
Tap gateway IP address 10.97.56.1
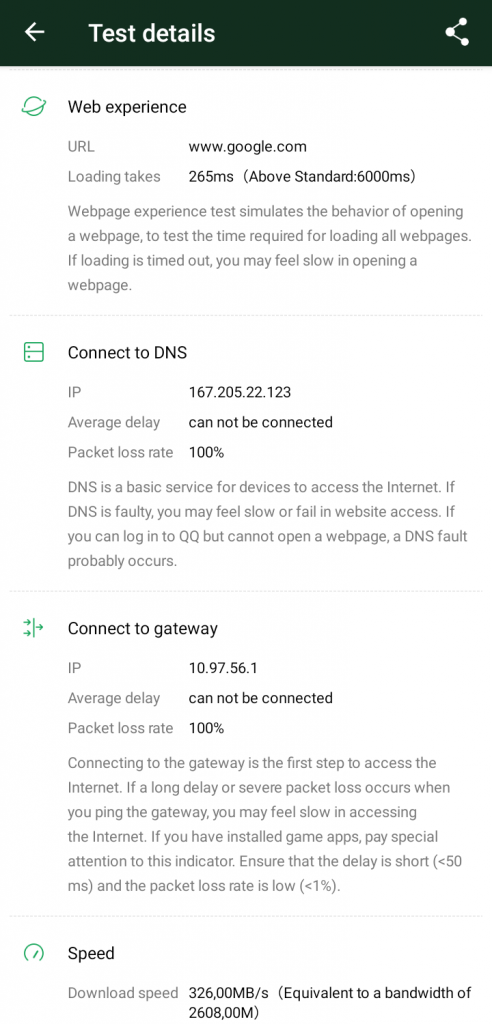click(223, 668)
